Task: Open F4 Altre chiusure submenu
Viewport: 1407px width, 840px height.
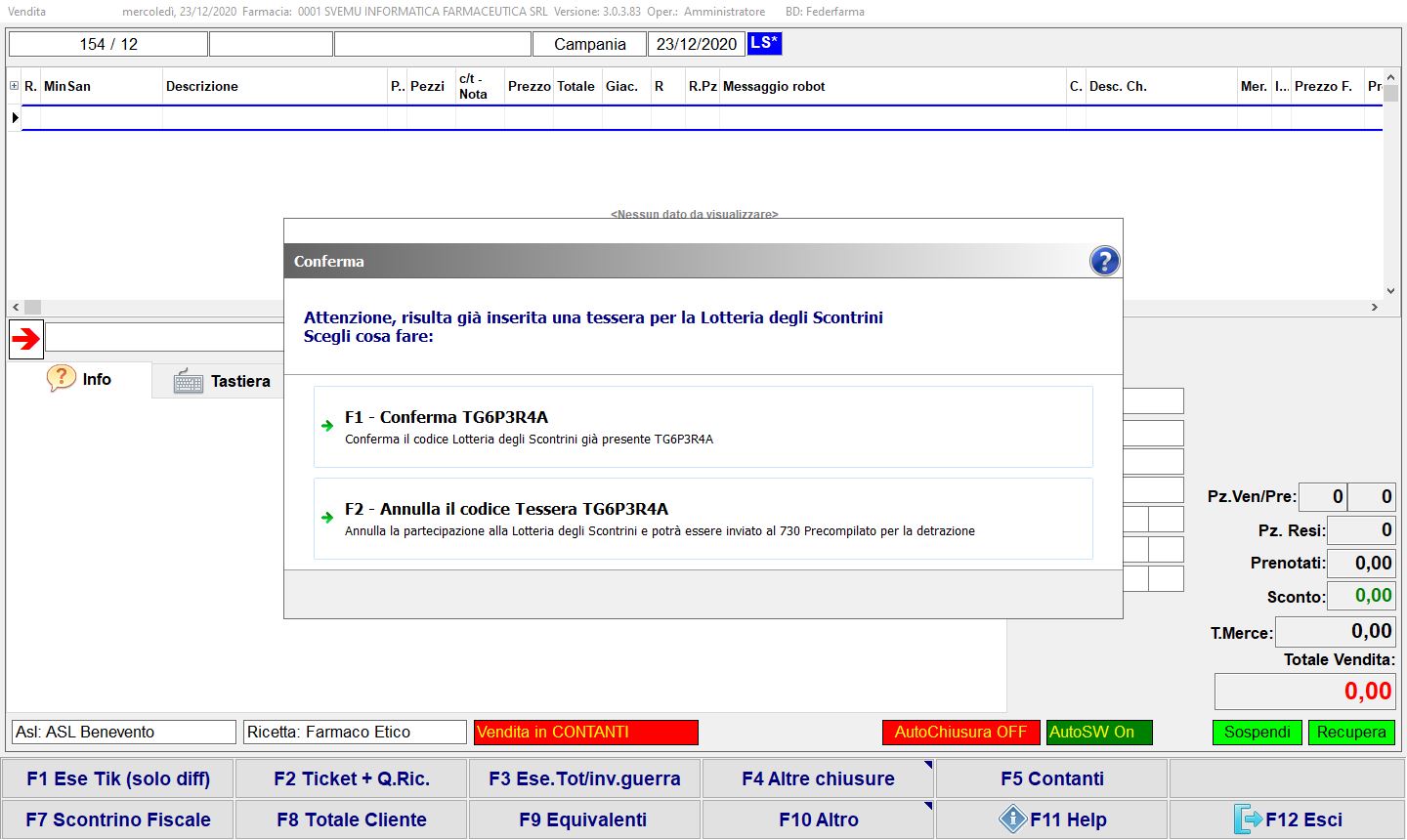Action: pyautogui.click(x=818, y=778)
